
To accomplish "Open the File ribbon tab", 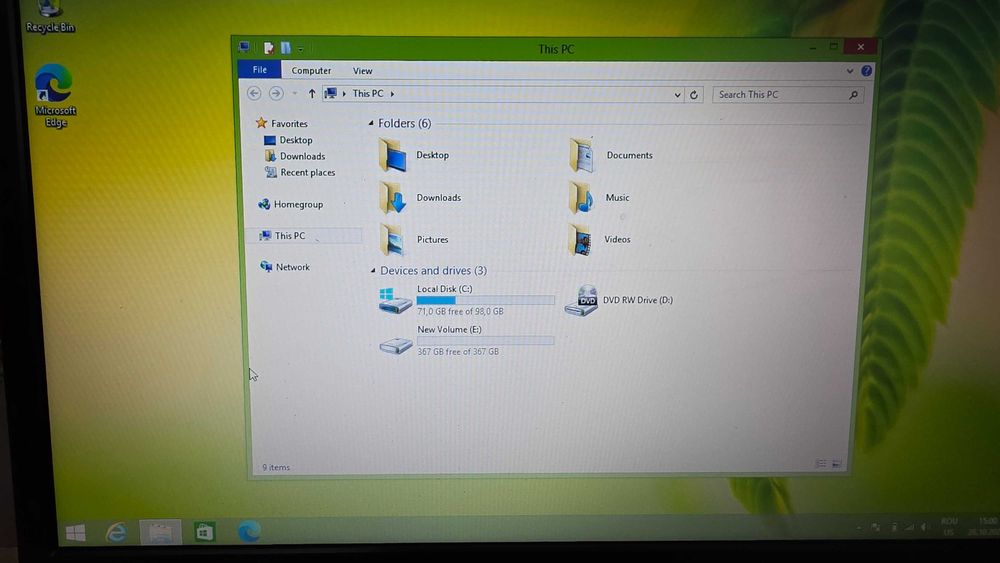I will coord(260,69).
